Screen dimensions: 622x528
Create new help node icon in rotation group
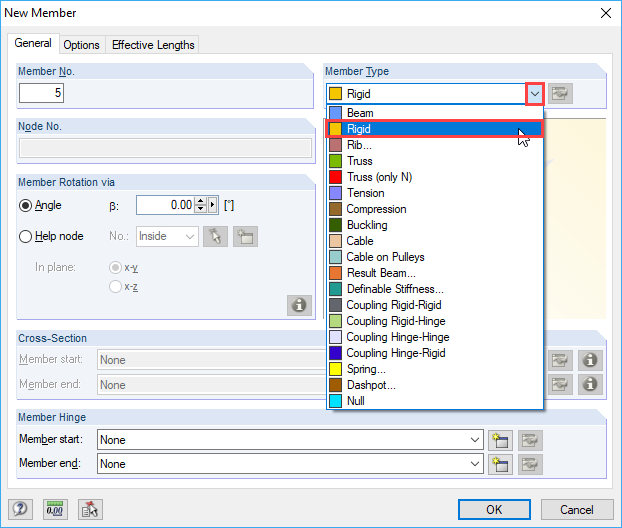tap(245, 236)
